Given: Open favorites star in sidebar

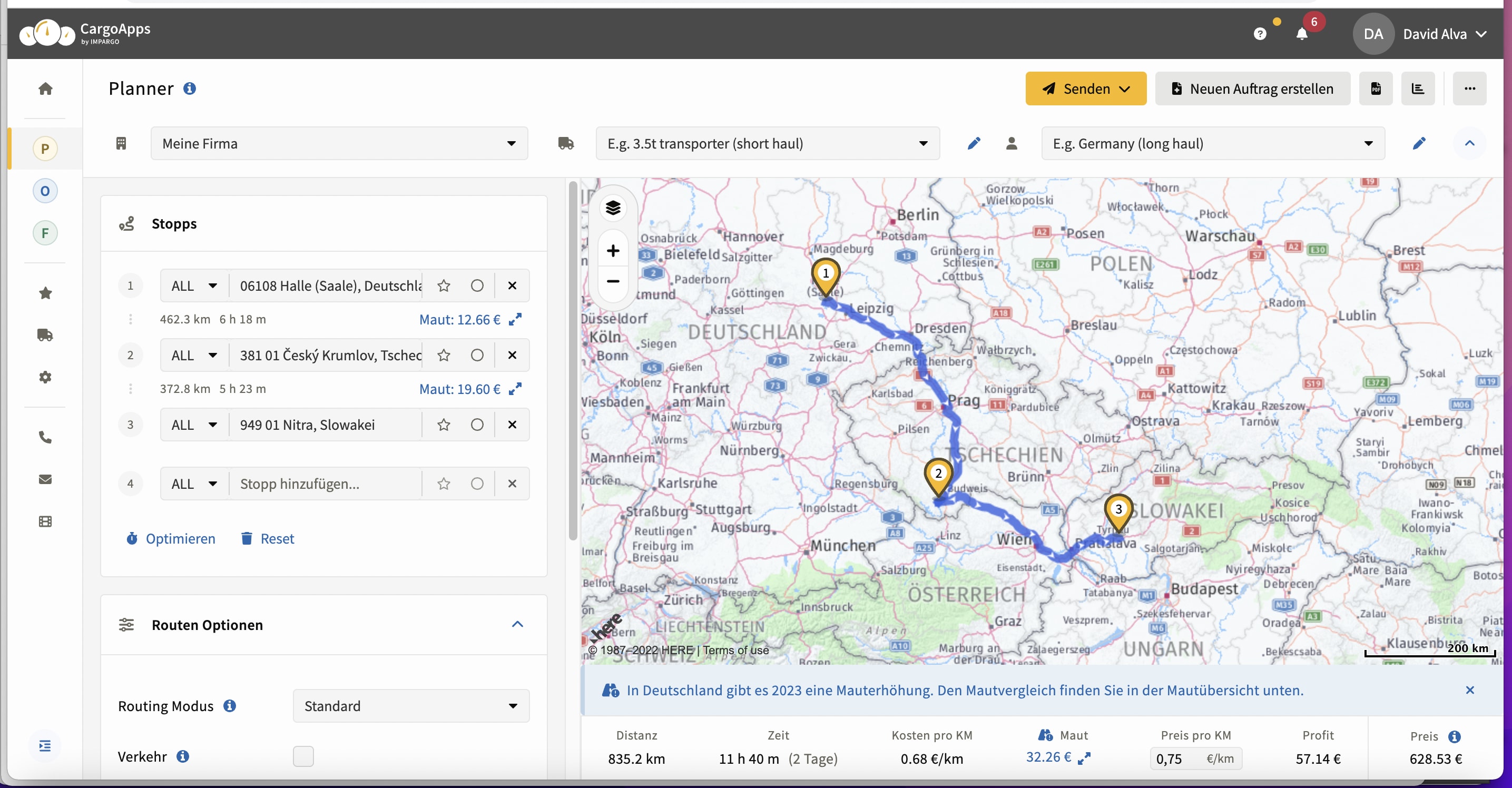Looking at the screenshot, I should point(45,293).
